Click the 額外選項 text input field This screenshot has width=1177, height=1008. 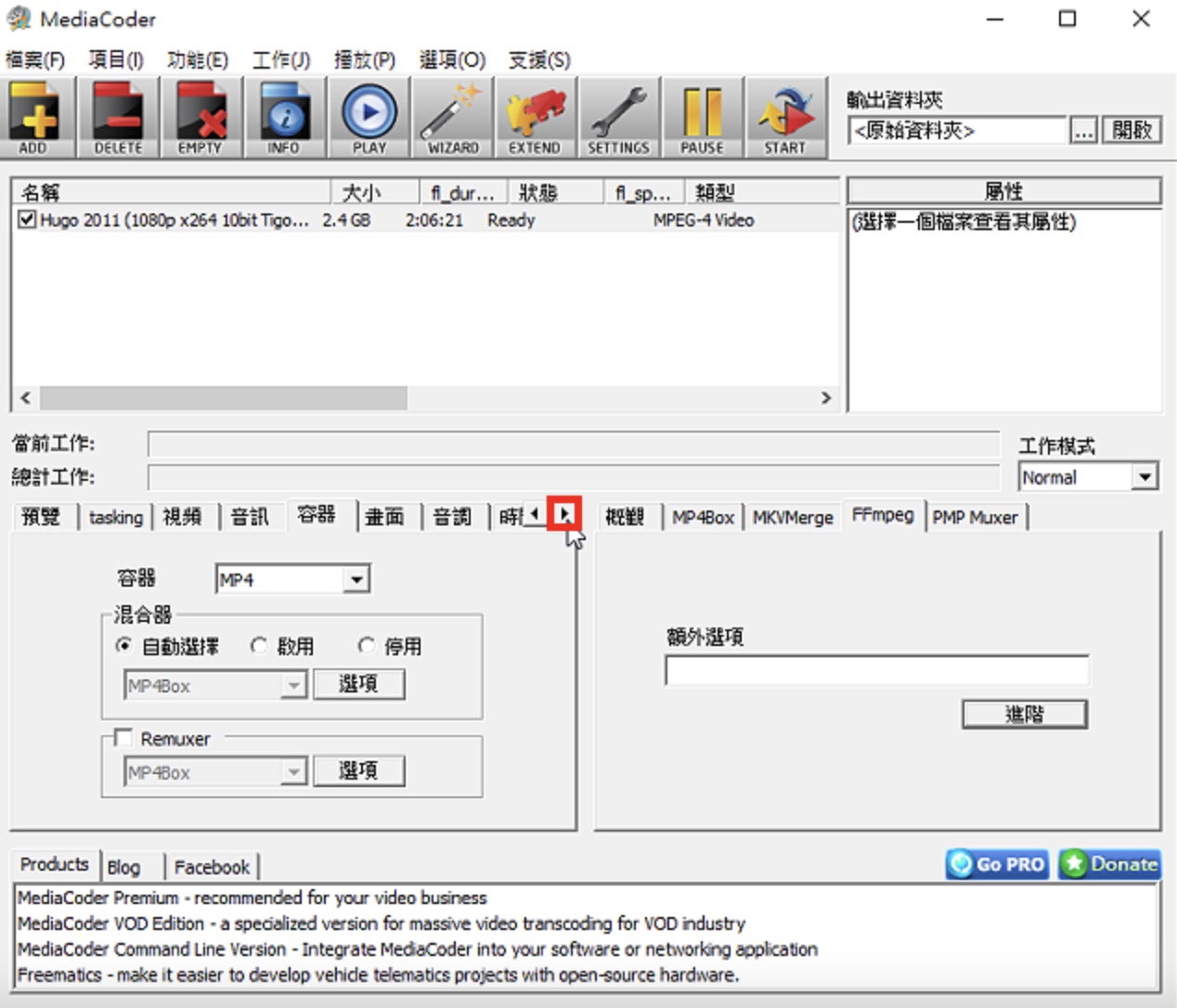pos(877,670)
